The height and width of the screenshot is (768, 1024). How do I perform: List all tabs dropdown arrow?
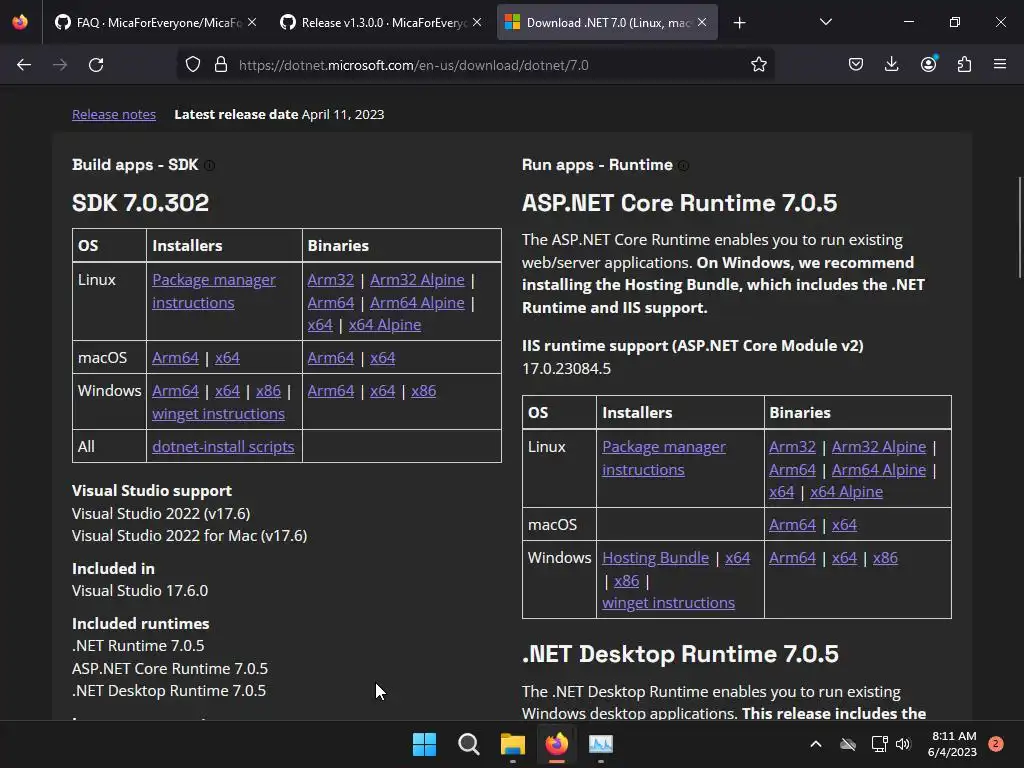point(825,22)
